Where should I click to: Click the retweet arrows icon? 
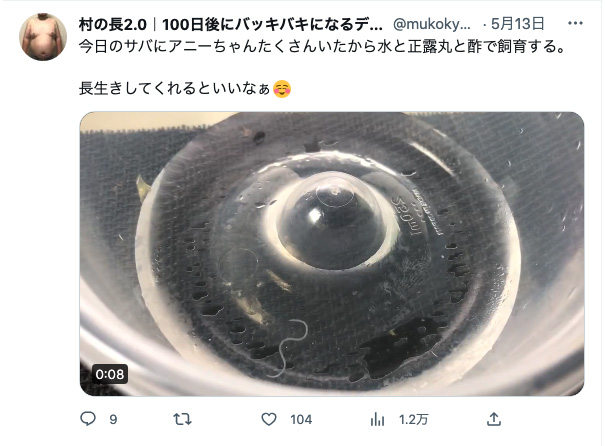click(x=182, y=419)
